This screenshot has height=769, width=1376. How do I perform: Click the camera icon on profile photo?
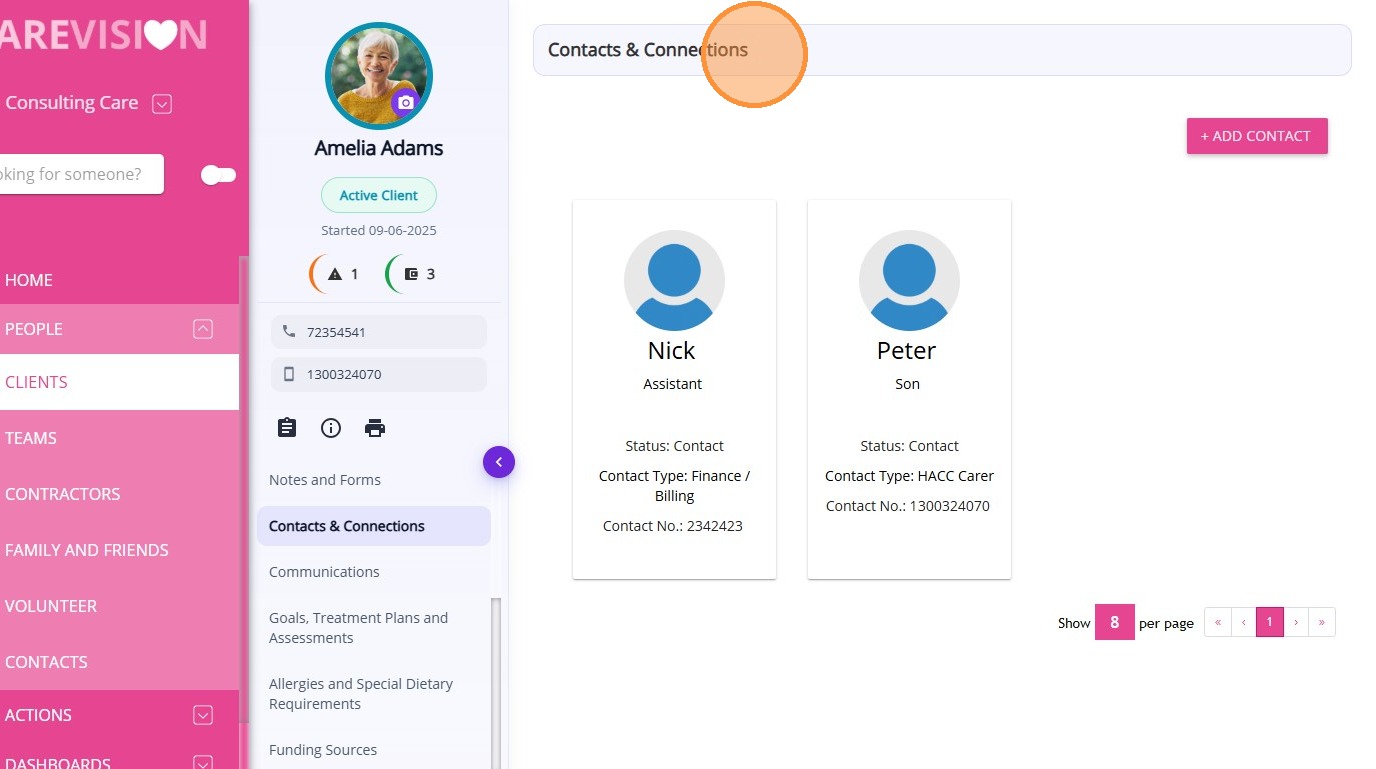pyautogui.click(x=405, y=102)
